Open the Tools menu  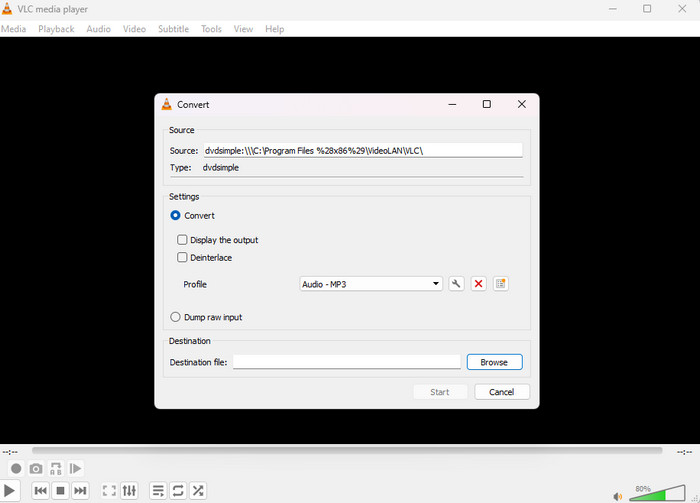[x=211, y=29]
